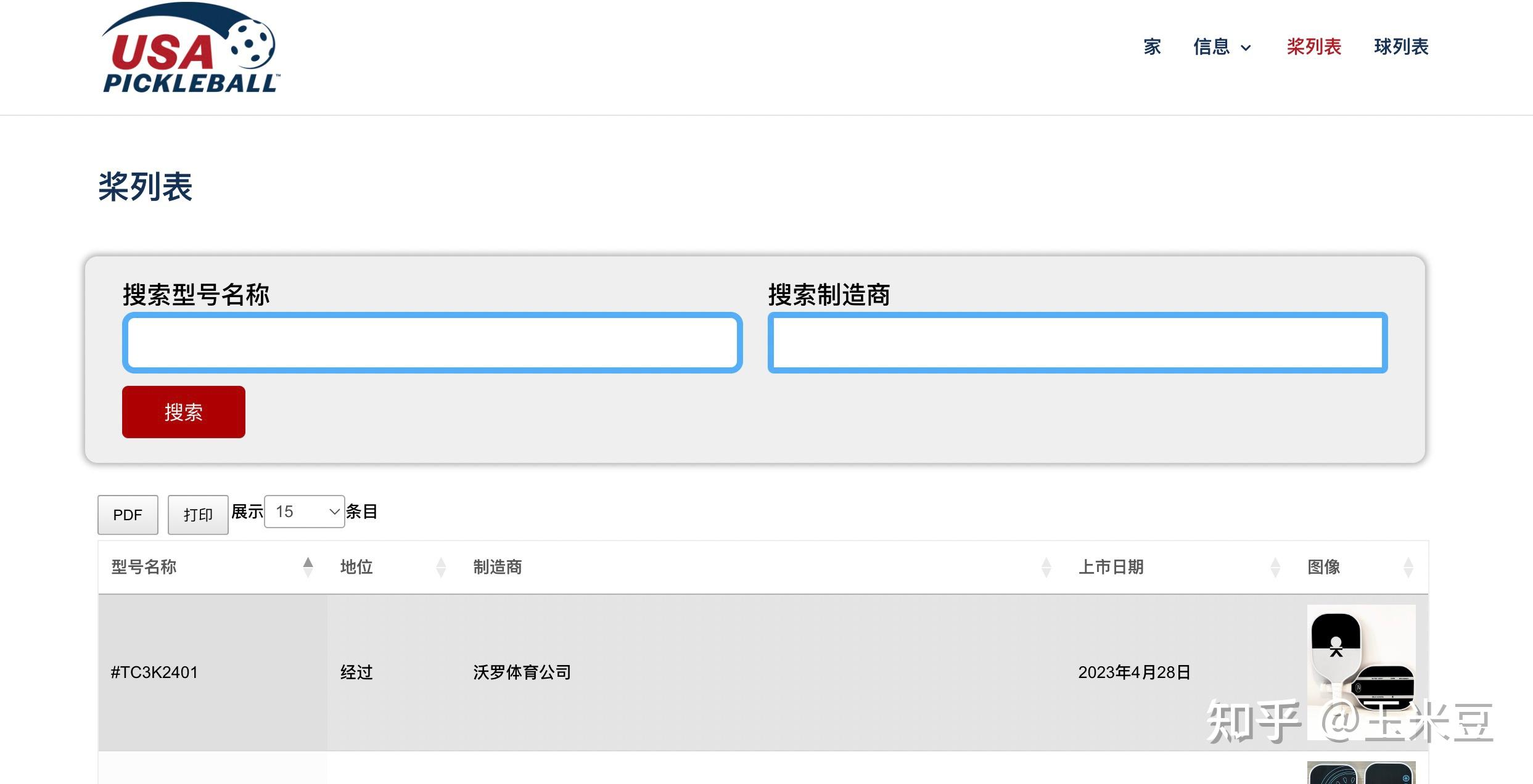Image resolution: width=1533 pixels, height=784 pixels.
Task: Open the entries-per-page selector showing 15
Action: 304,512
